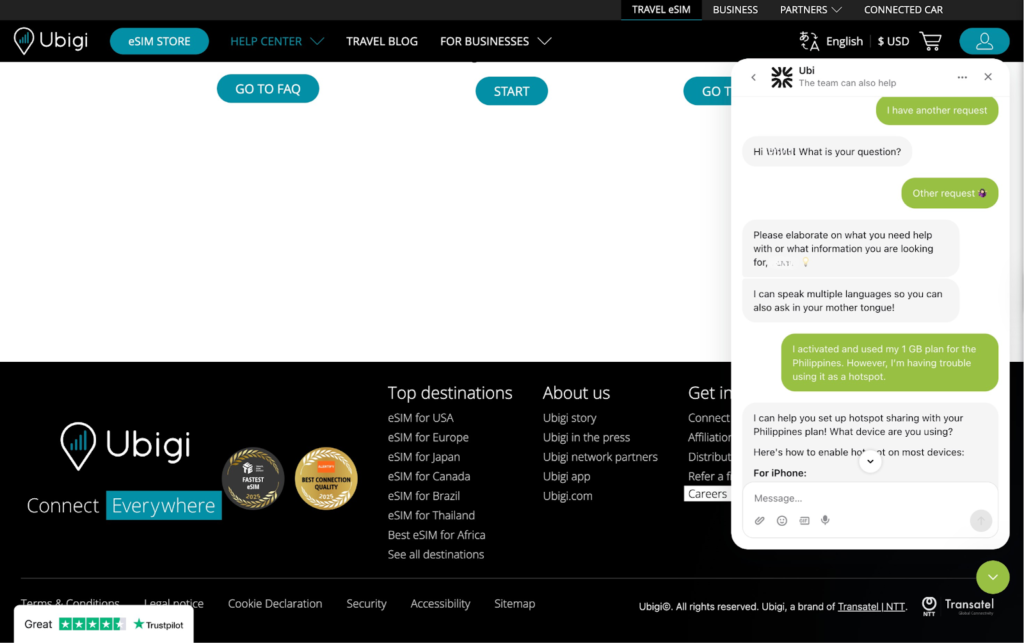Click the attachment paperclip icon in chat
This screenshot has width=1024, height=643.
760,520
